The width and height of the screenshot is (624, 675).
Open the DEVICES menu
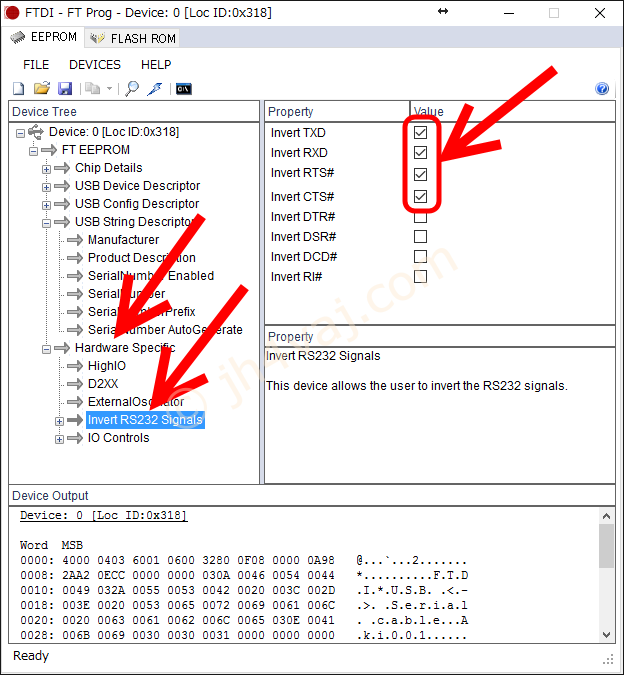95,65
